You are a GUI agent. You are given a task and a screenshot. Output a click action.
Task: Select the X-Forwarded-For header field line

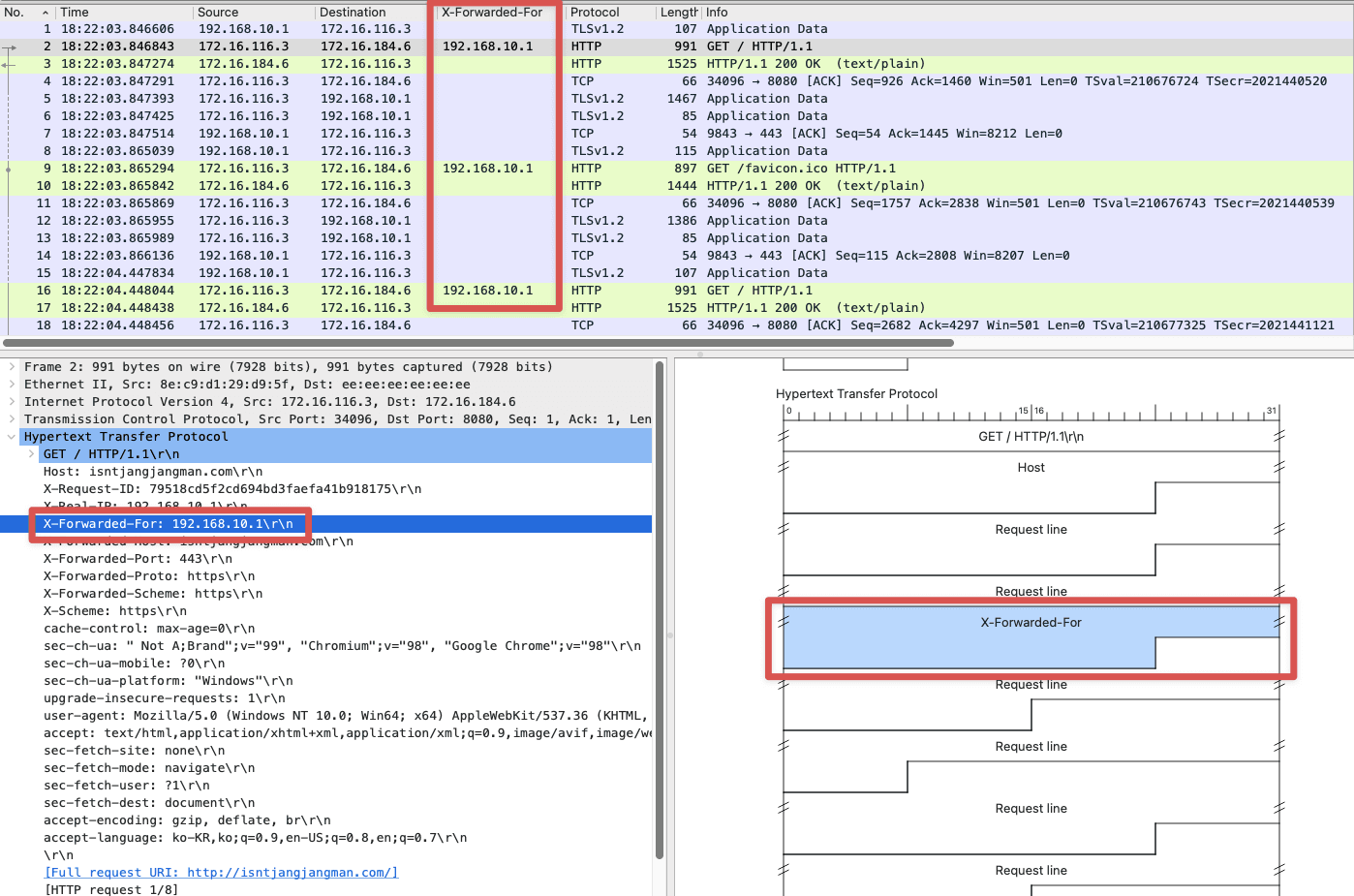(169, 523)
